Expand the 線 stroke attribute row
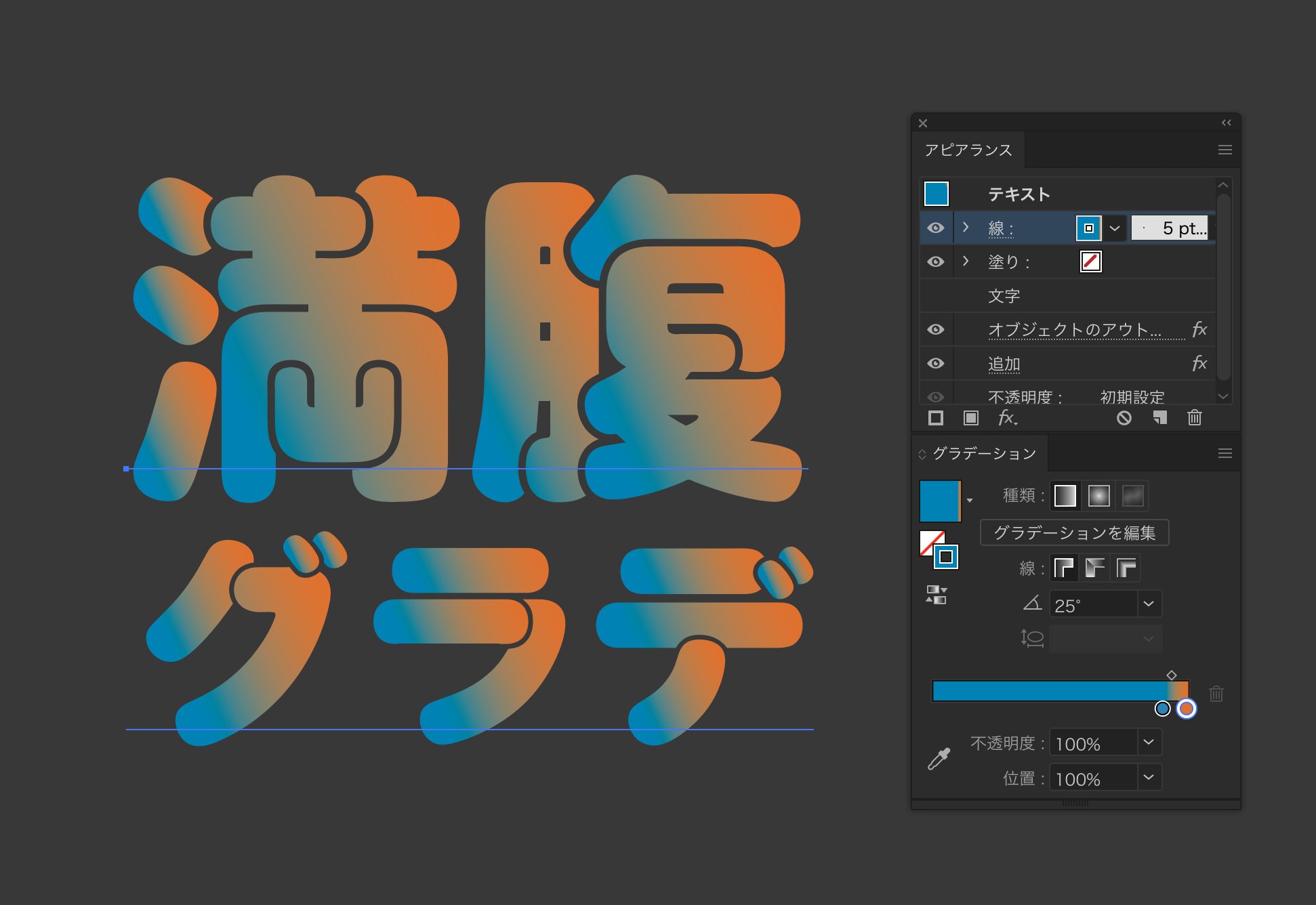 (966, 228)
